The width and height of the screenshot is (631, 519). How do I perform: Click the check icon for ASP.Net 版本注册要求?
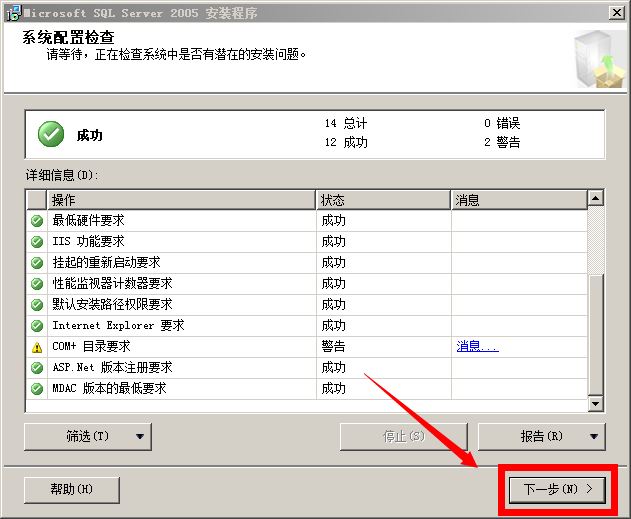[x=37, y=368]
